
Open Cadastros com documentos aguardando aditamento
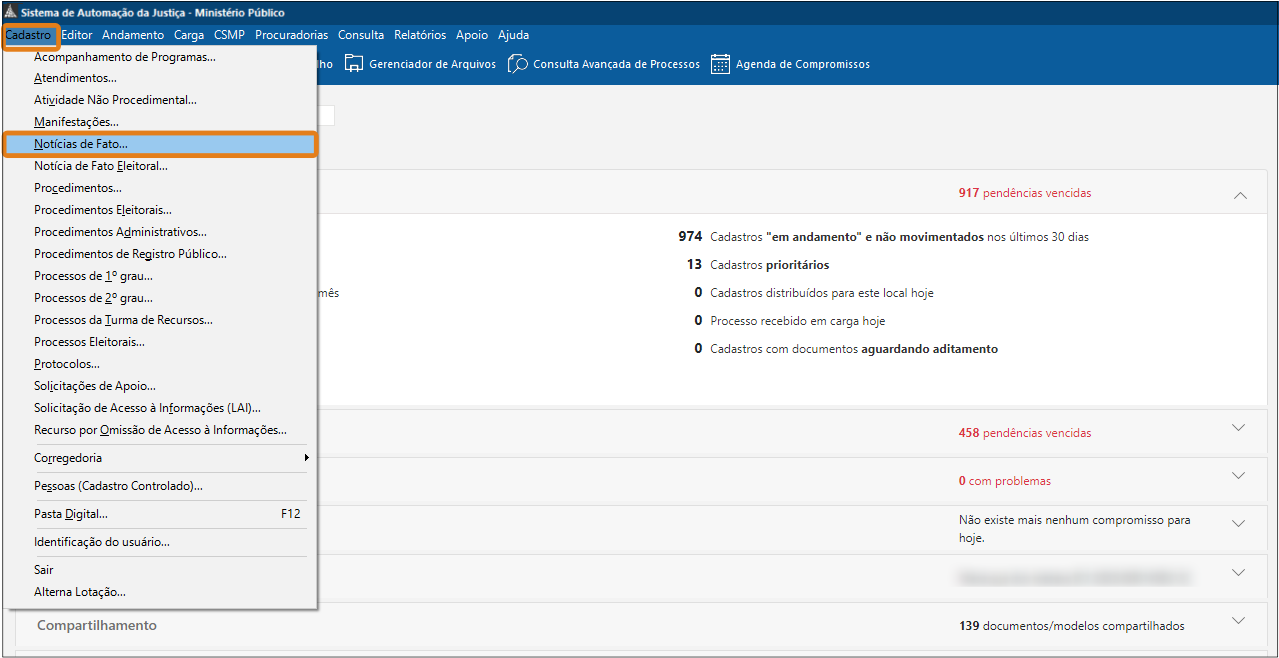(x=846, y=349)
